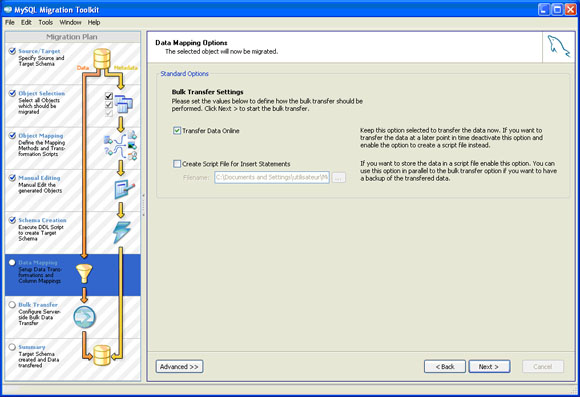Viewport: 580px width, 397px height.
Task: Click the MySQL Migration Toolkit title icon
Action: tap(8, 9)
